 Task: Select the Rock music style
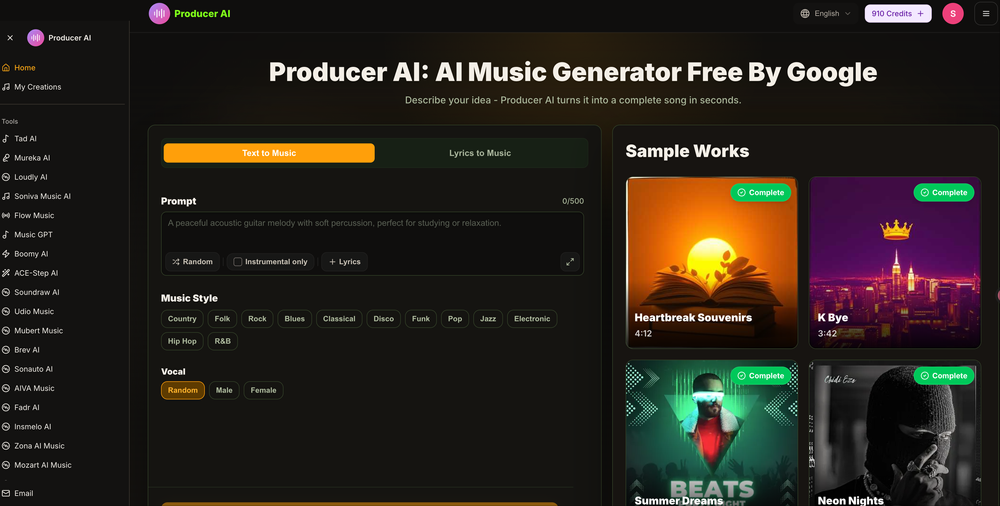point(258,319)
